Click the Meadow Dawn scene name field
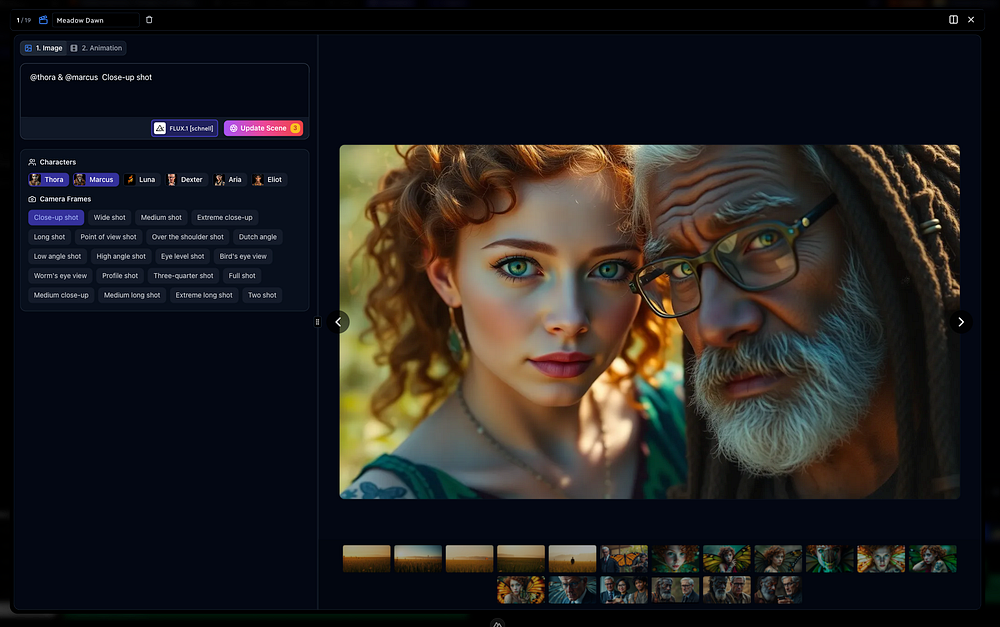 point(95,20)
